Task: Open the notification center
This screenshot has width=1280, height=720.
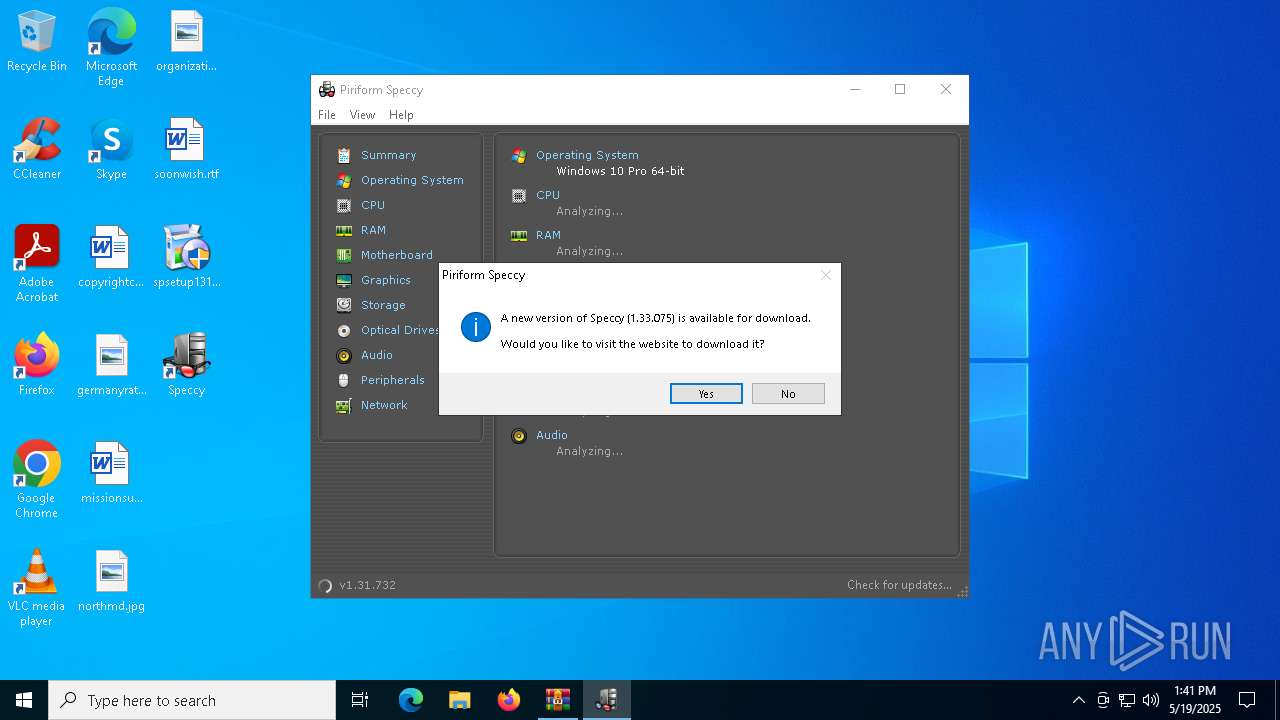Action: (x=1247, y=700)
